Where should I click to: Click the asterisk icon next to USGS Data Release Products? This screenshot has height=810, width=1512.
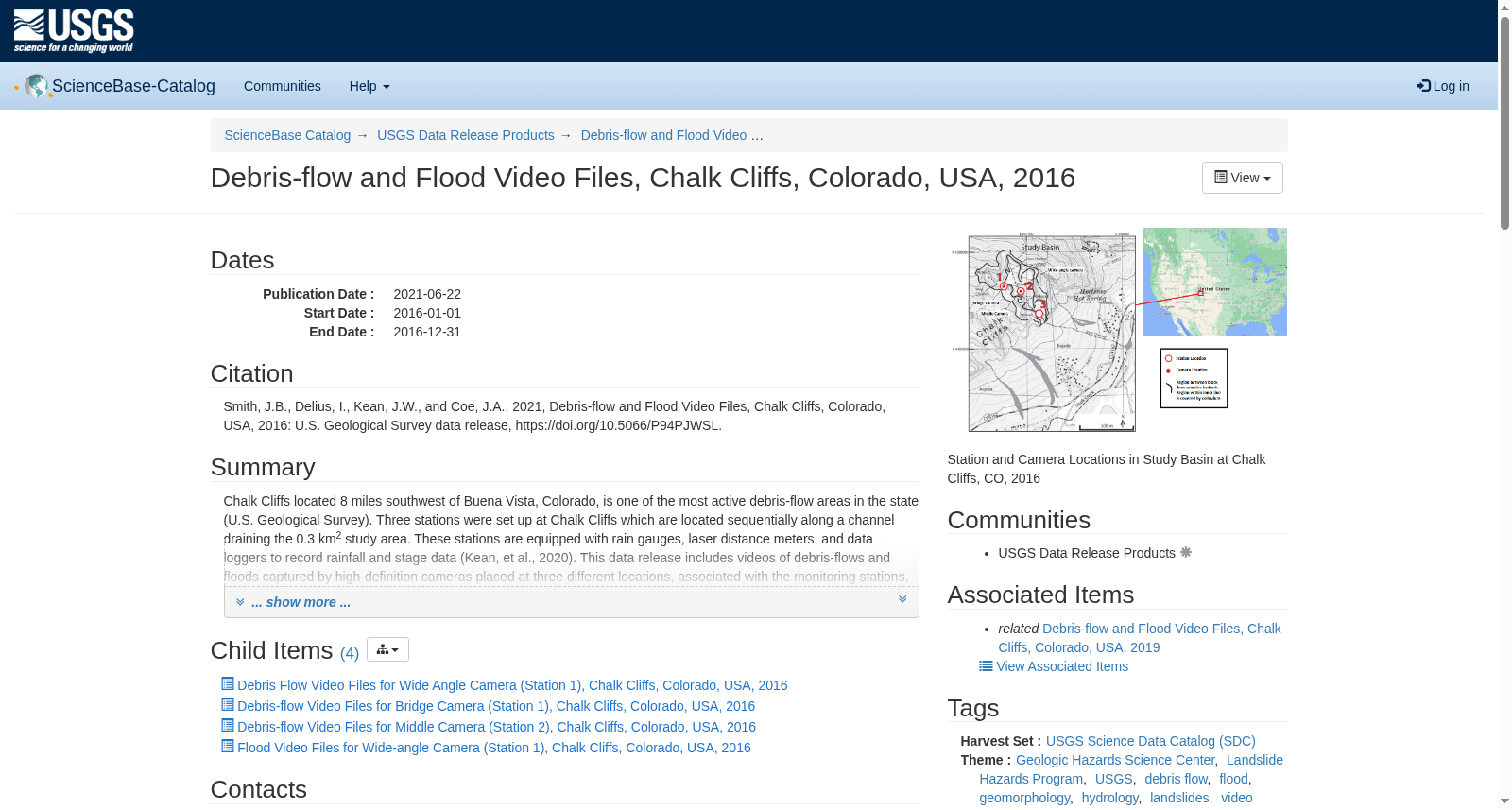(1186, 552)
